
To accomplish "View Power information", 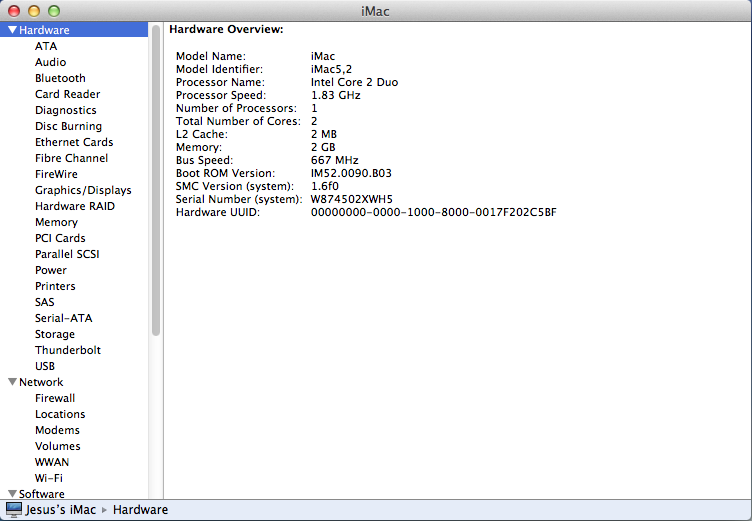I will click(x=51, y=270).
